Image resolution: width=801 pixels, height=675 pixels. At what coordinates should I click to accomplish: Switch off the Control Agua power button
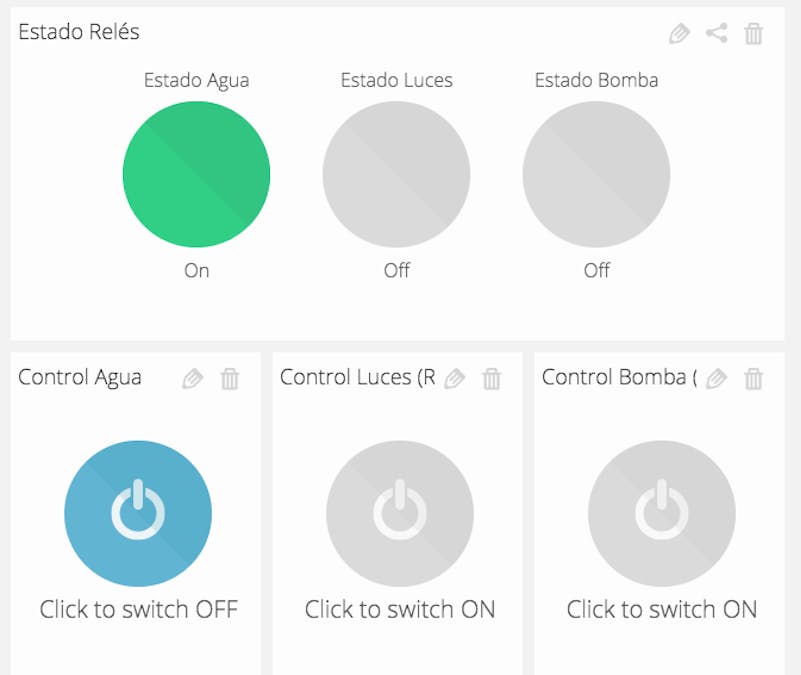coord(138,513)
